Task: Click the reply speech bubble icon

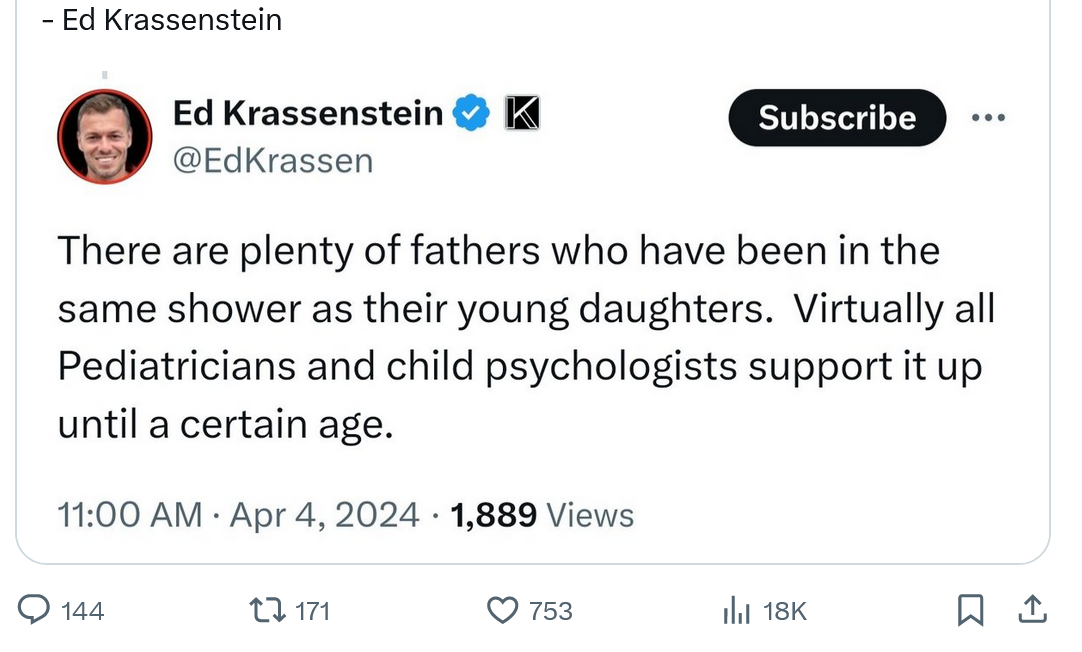Action: click(35, 609)
